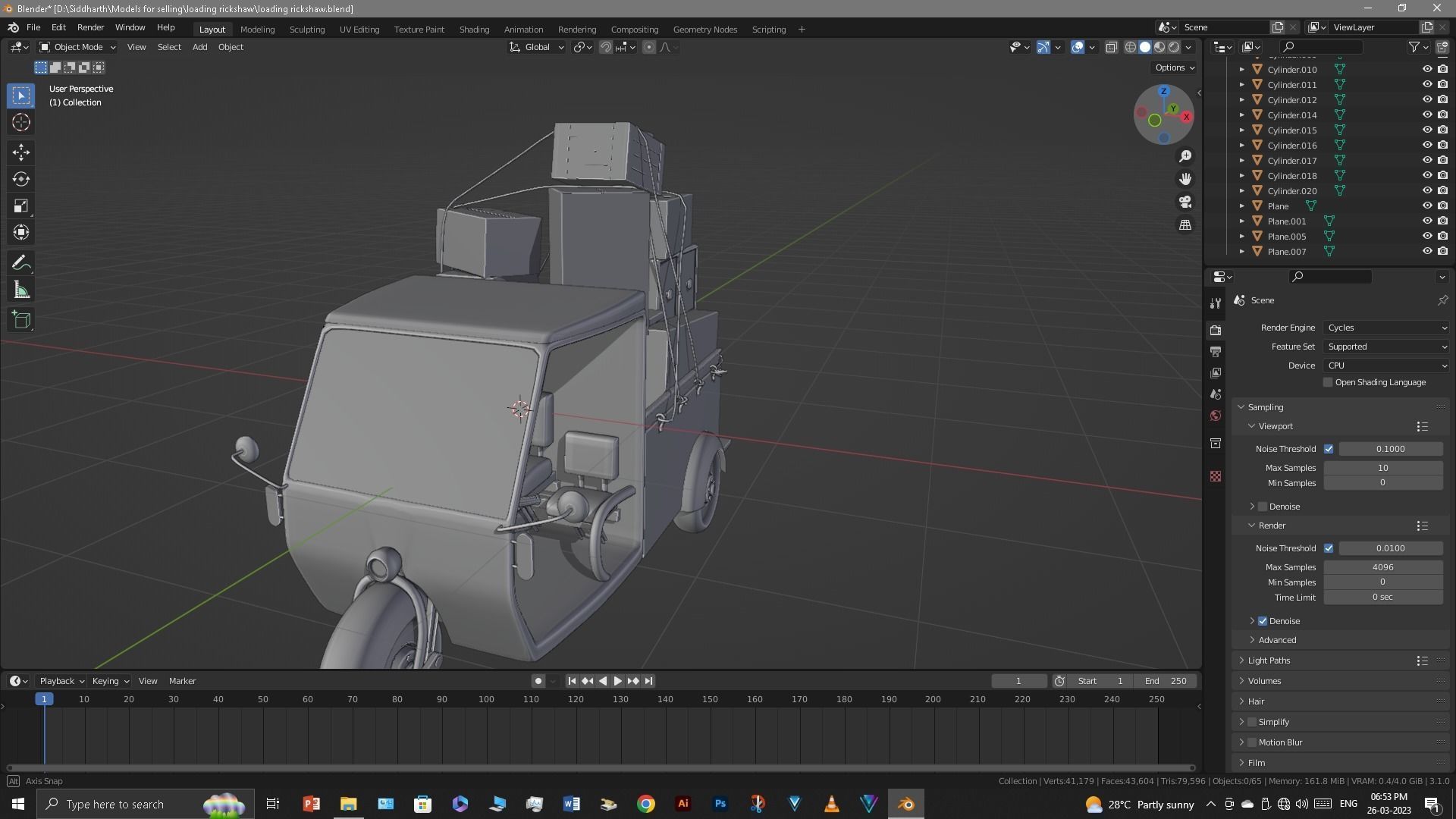Enable the Viewport Denoise checkbox
This screenshot has height=819, width=1456.
pyautogui.click(x=1263, y=507)
